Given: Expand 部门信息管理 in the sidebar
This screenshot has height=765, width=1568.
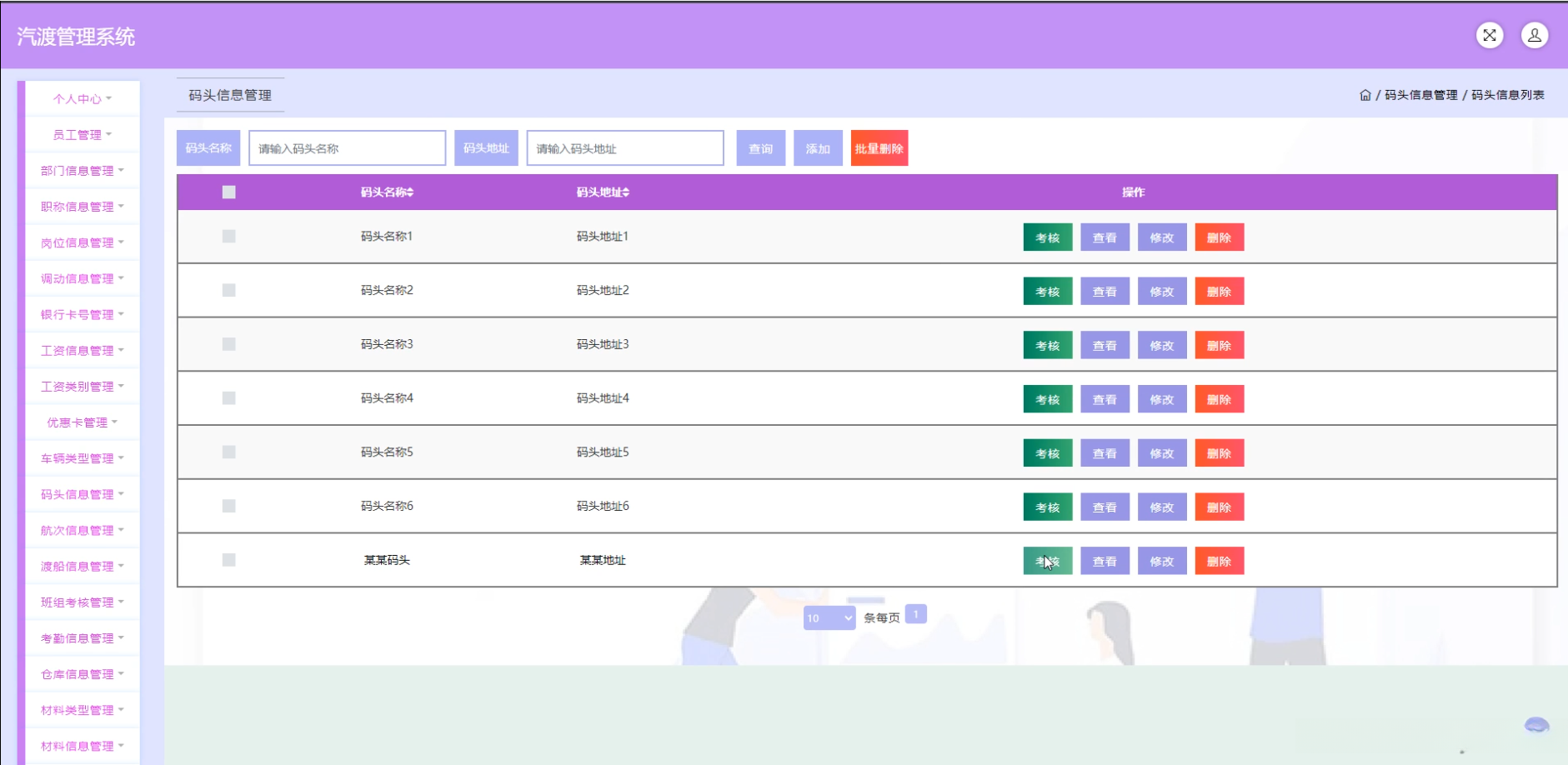Looking at the screenshot, I should (83, 171).
